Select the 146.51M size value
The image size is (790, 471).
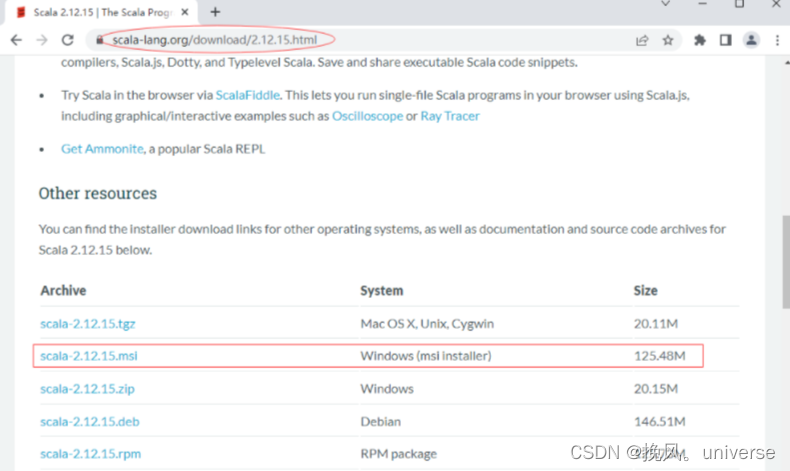pyautogui.click(x=660, y=421)
